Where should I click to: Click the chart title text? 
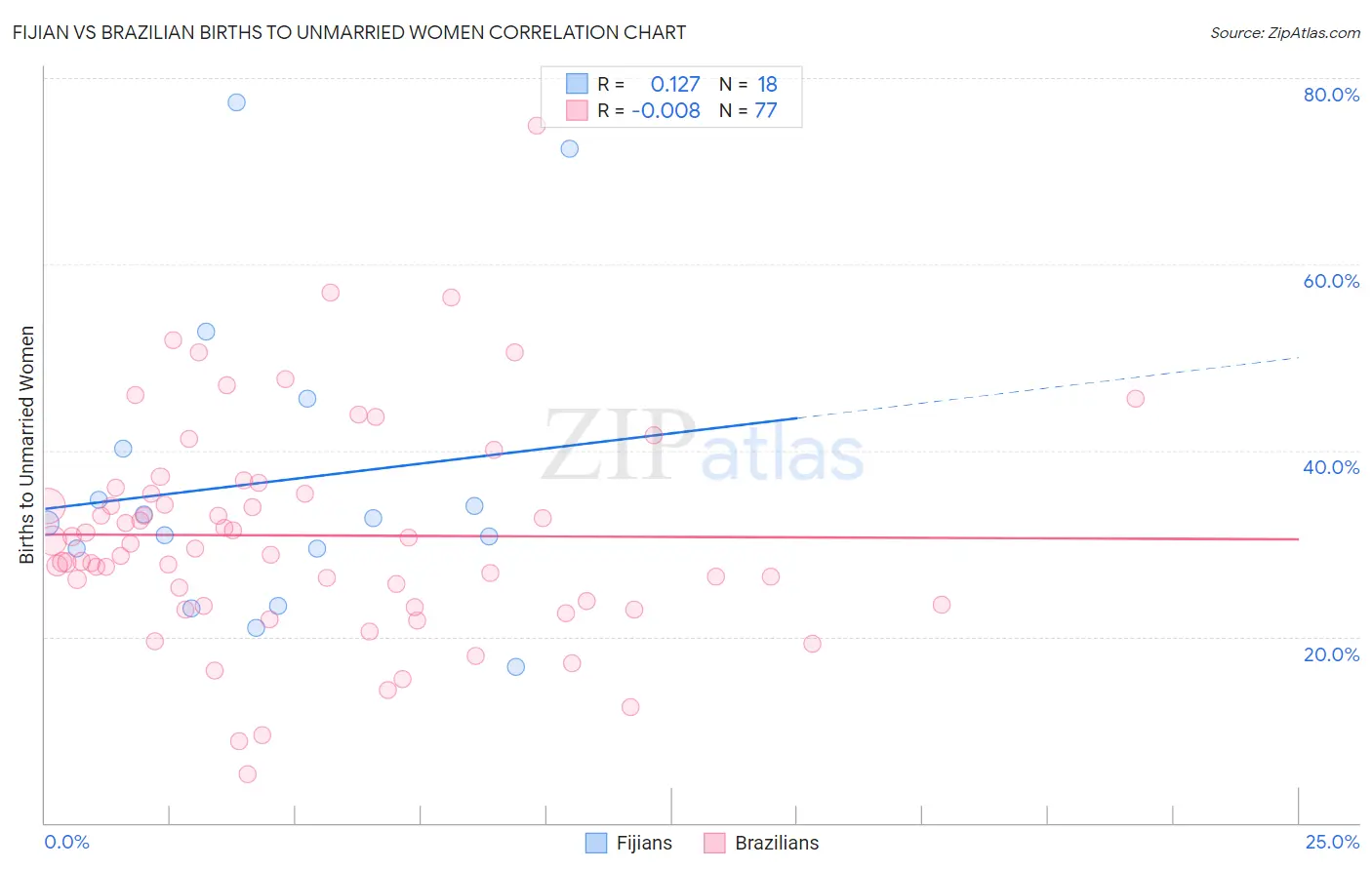(349, 32)
